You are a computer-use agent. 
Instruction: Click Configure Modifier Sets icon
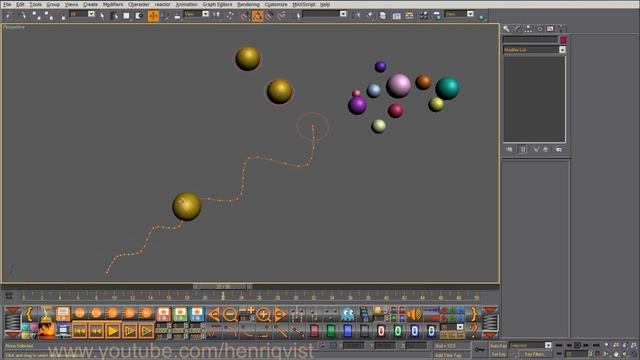point(558,149)
